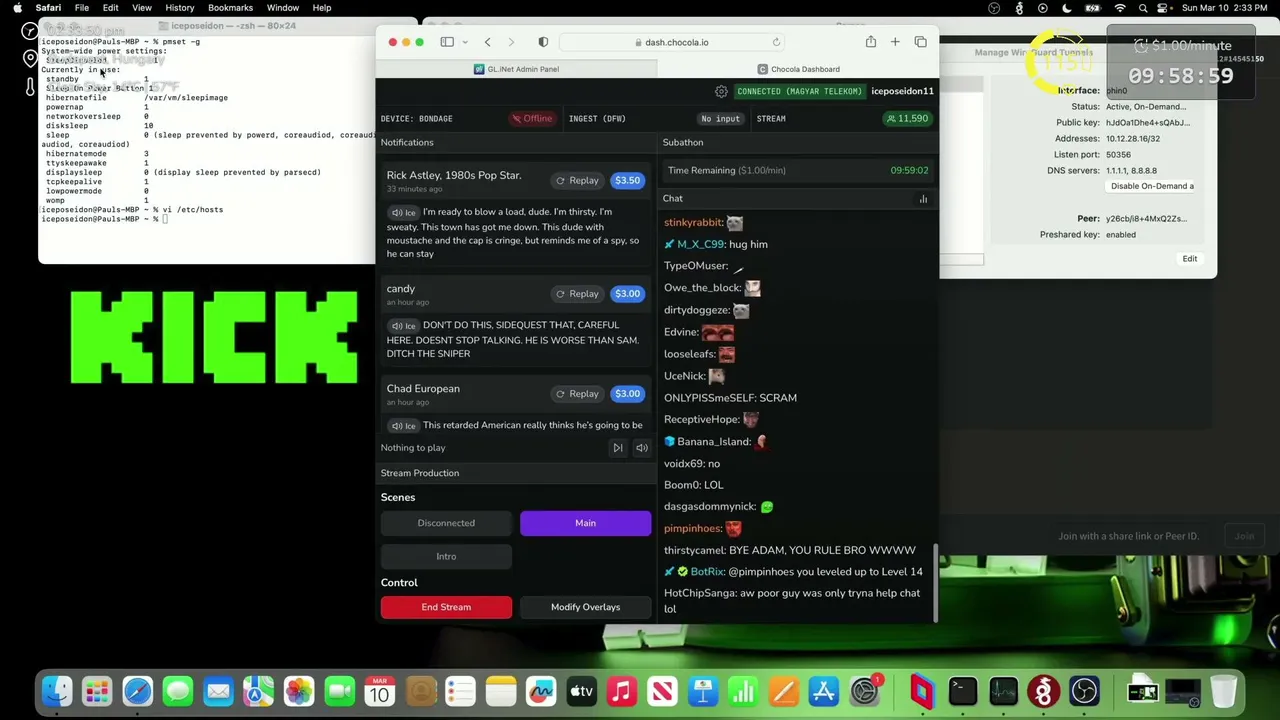Viewport: 1280px width, 720px height.
Task: Open the Bookmarks menu
Action: point(230,8)
